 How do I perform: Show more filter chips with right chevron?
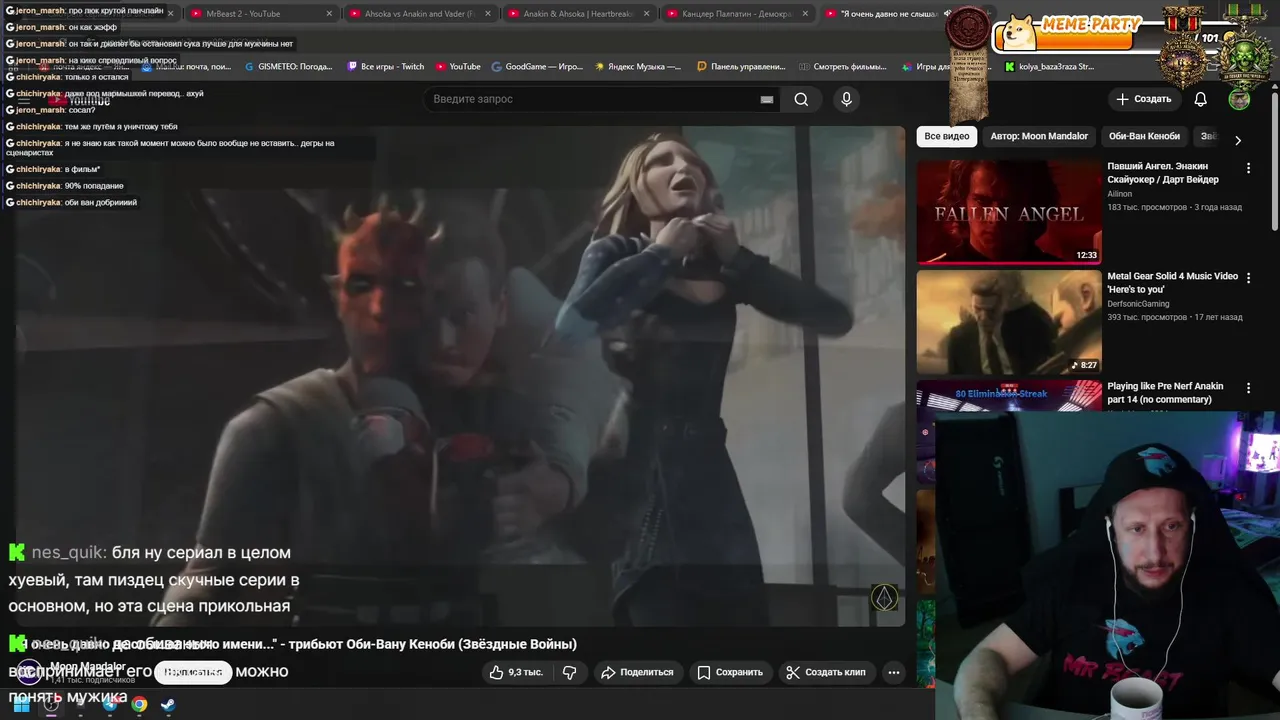point(1238,140)
